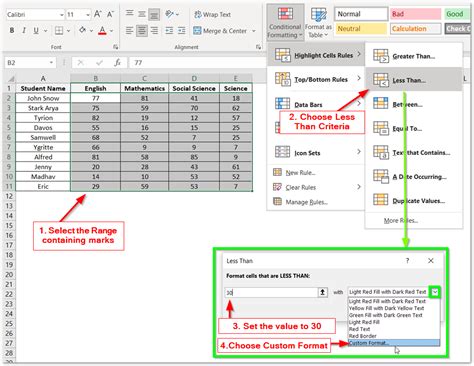Viewport: 474px width, 366px height.
Task: Select Custom Format... option
Action: [x=394, y=343]
